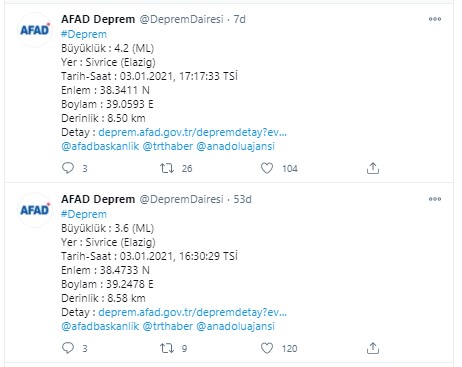Open AFAD avatar on the first tweet

coord(35,30)
